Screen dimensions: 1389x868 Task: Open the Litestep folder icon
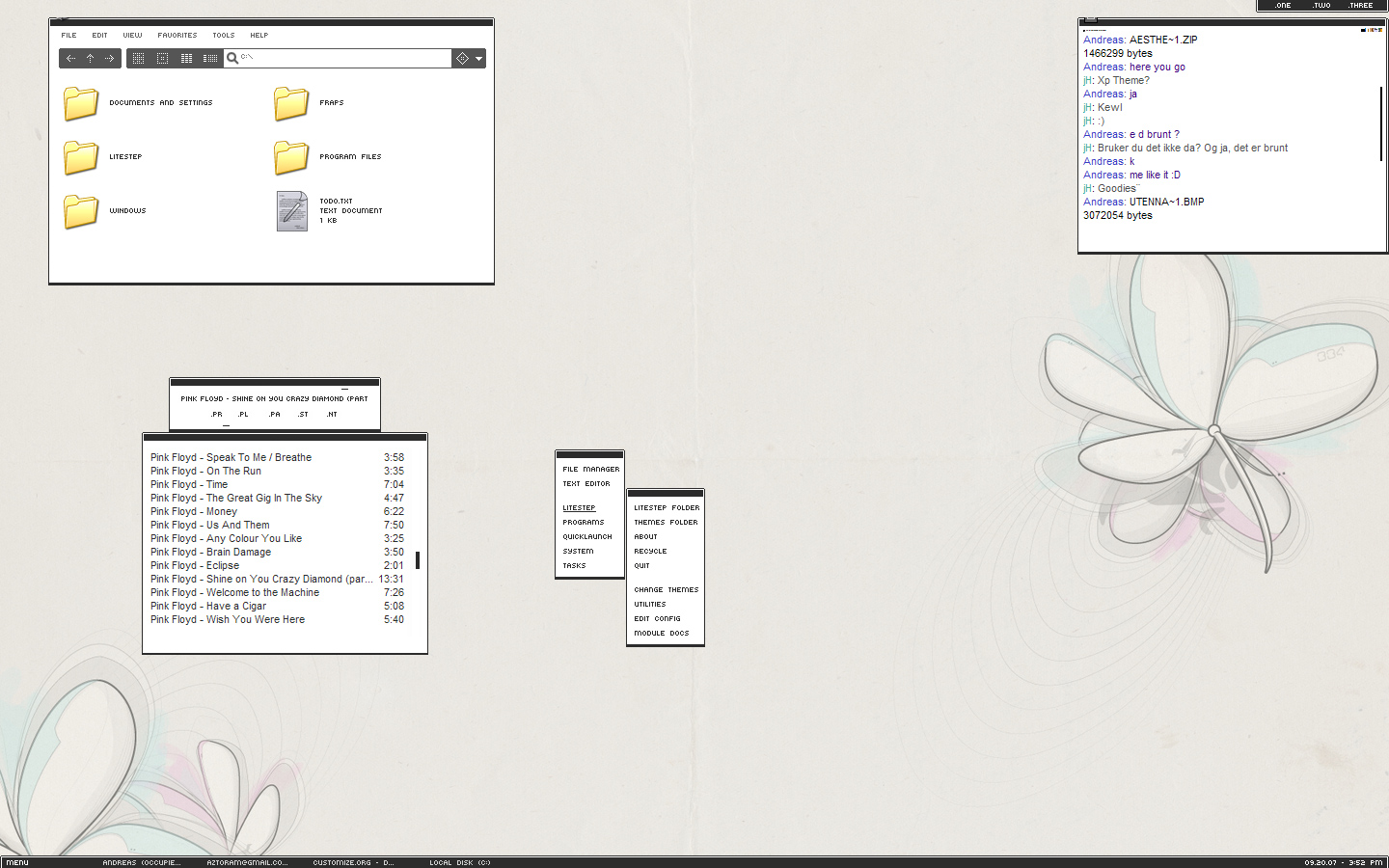[x=81, y=157]
